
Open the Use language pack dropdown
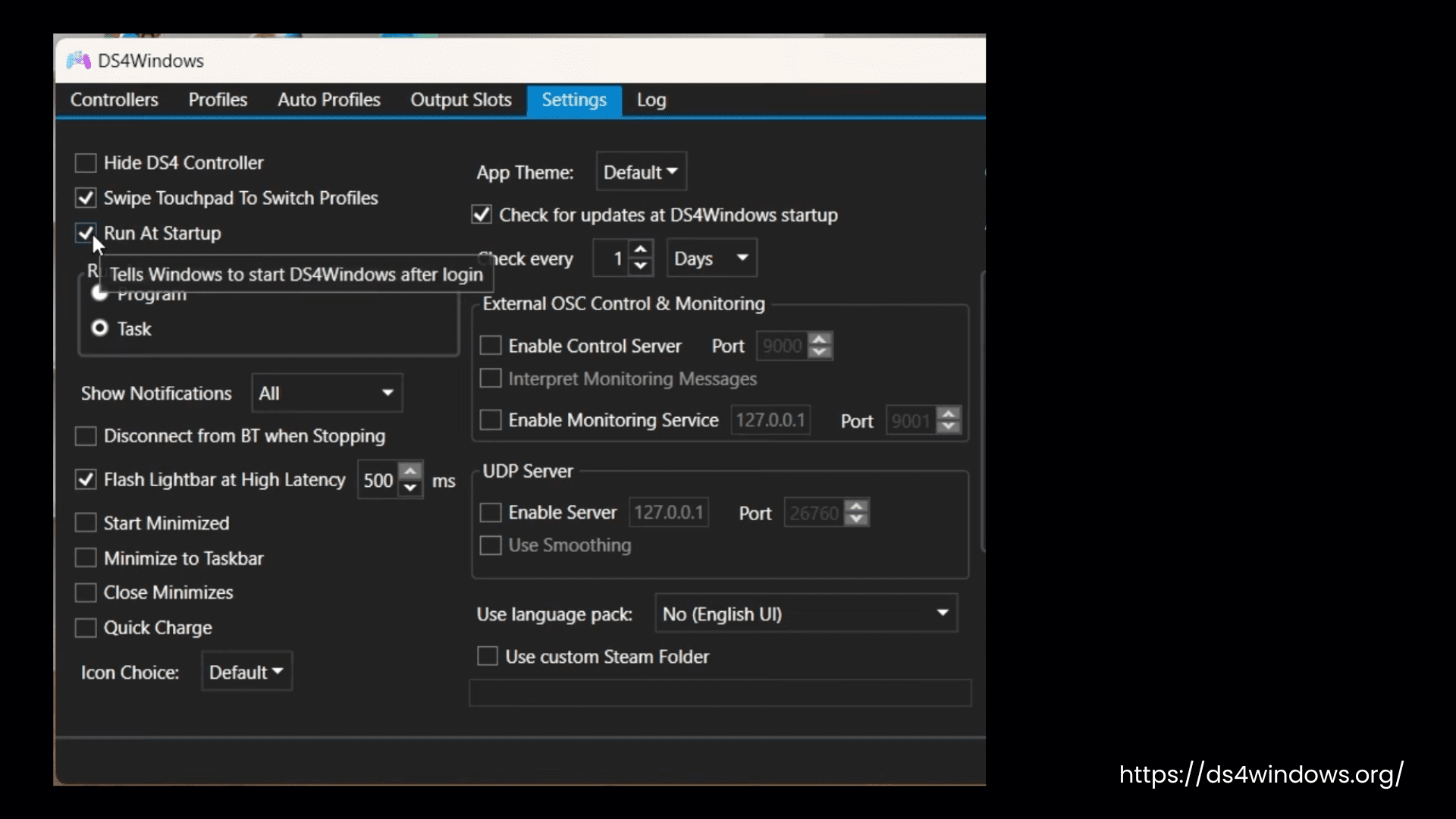(806, 613)
